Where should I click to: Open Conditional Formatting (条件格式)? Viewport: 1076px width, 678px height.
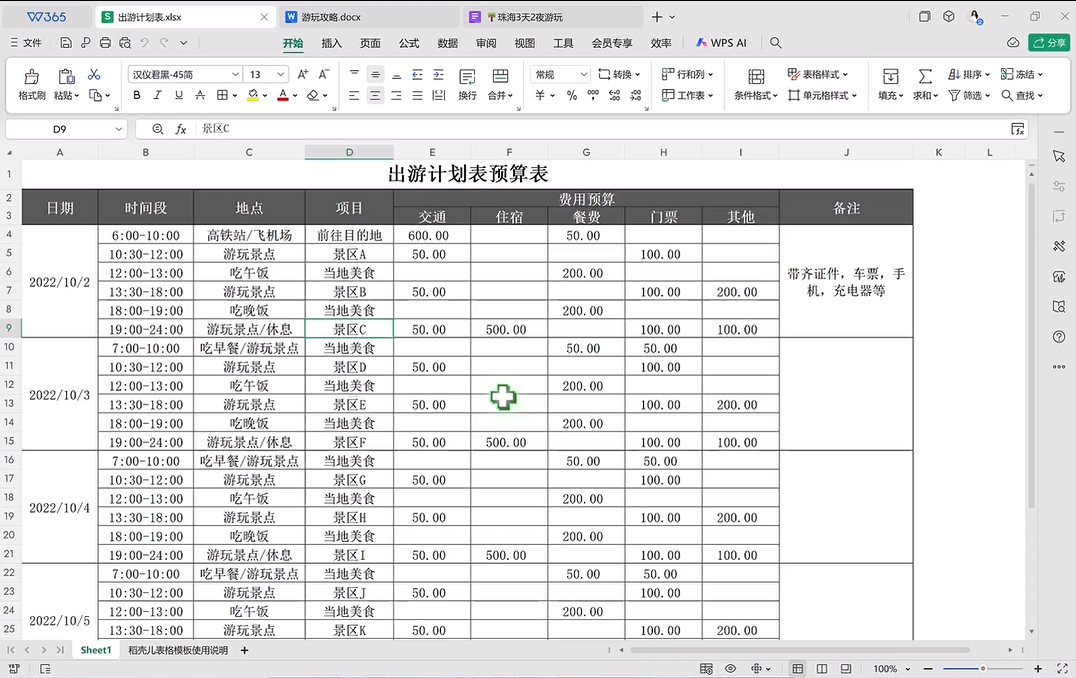(756, 84)
